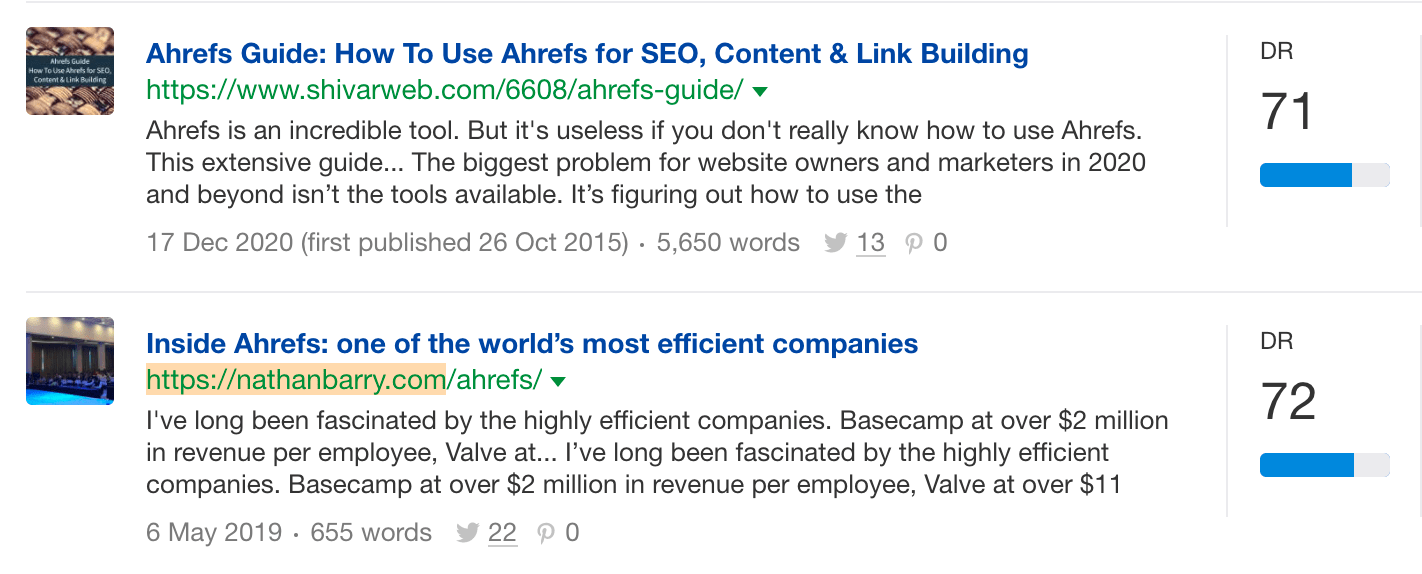The image size is (1422, 574).
Task: Click the Twitter icon for the Inside Ahrefs result
Action: (467, 533)
